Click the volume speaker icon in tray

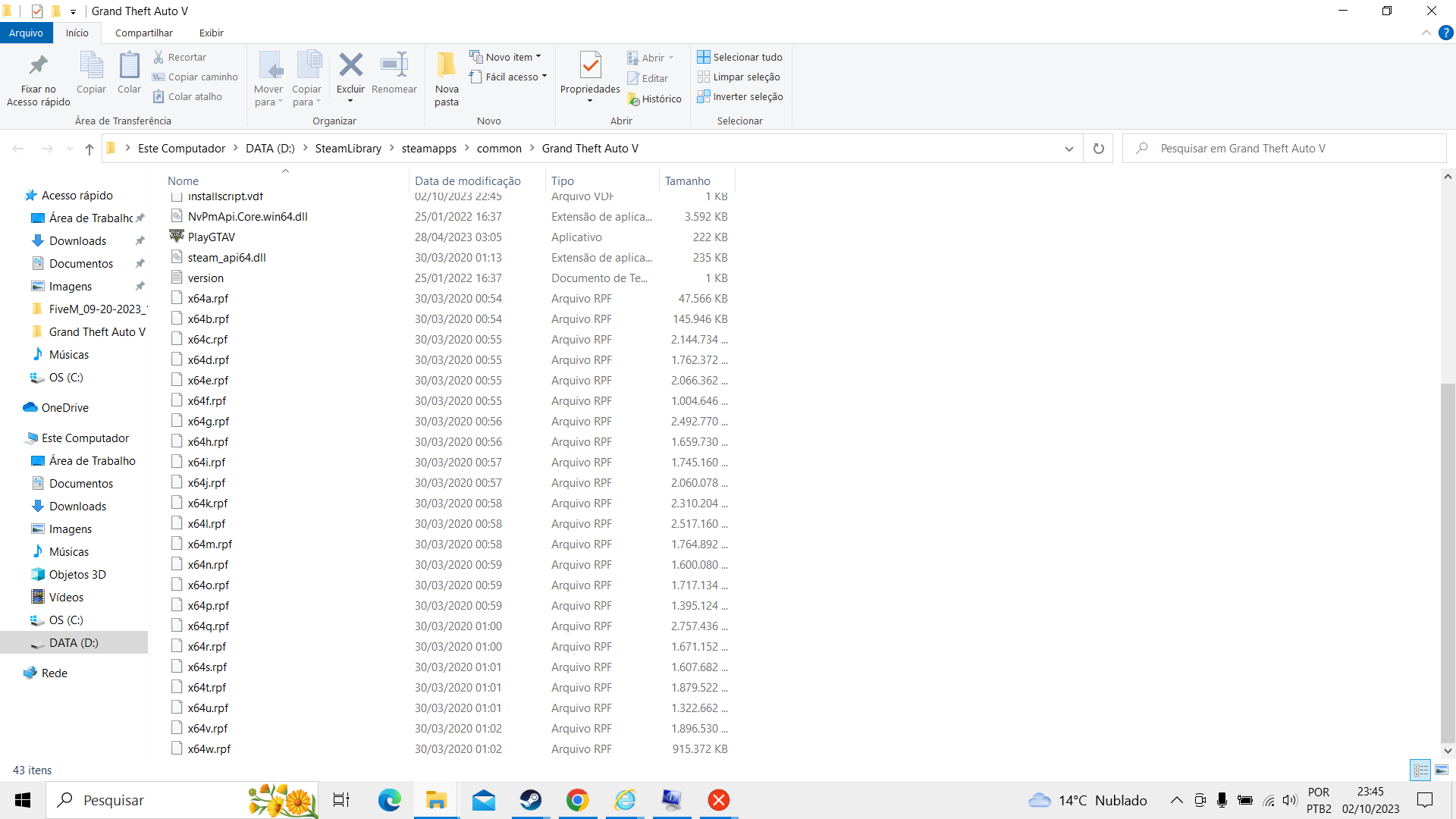(x=1289, y=800)
